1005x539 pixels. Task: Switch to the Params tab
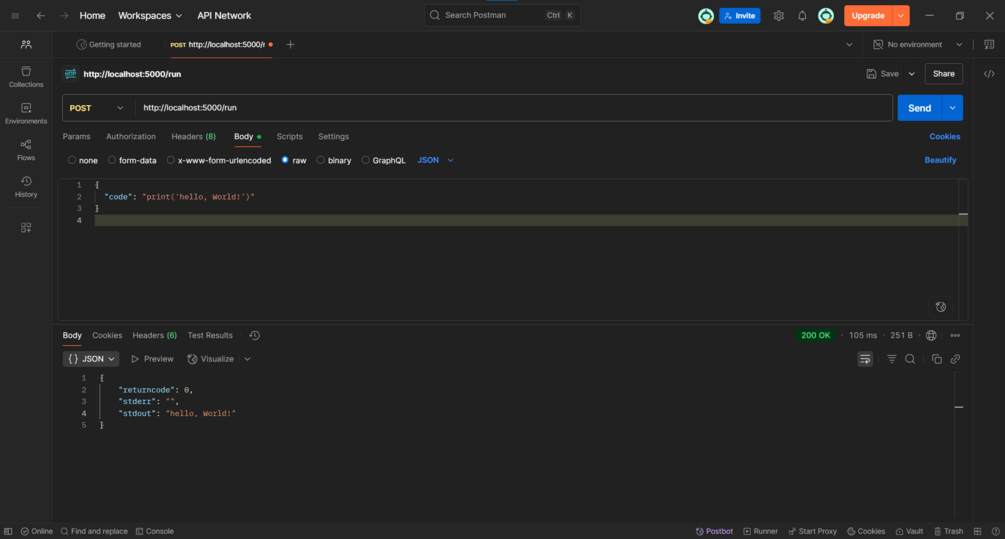tap(76, 137)
